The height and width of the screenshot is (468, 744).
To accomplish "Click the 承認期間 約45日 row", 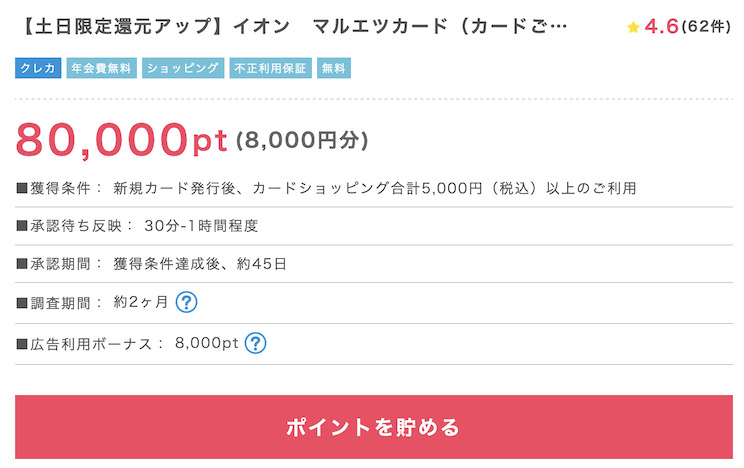I will click(373, 263).
